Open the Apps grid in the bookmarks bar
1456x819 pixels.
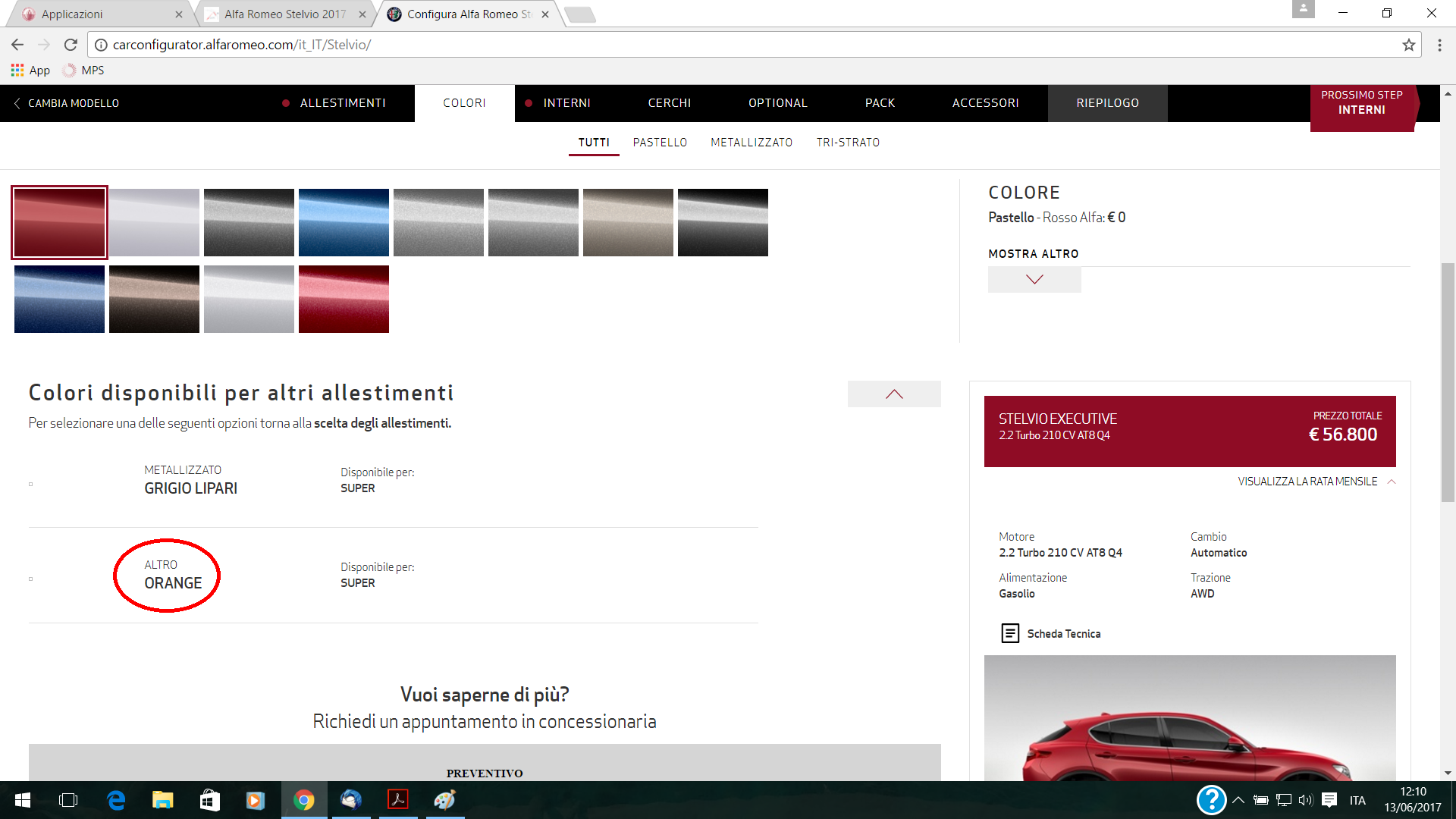(30, 71)
